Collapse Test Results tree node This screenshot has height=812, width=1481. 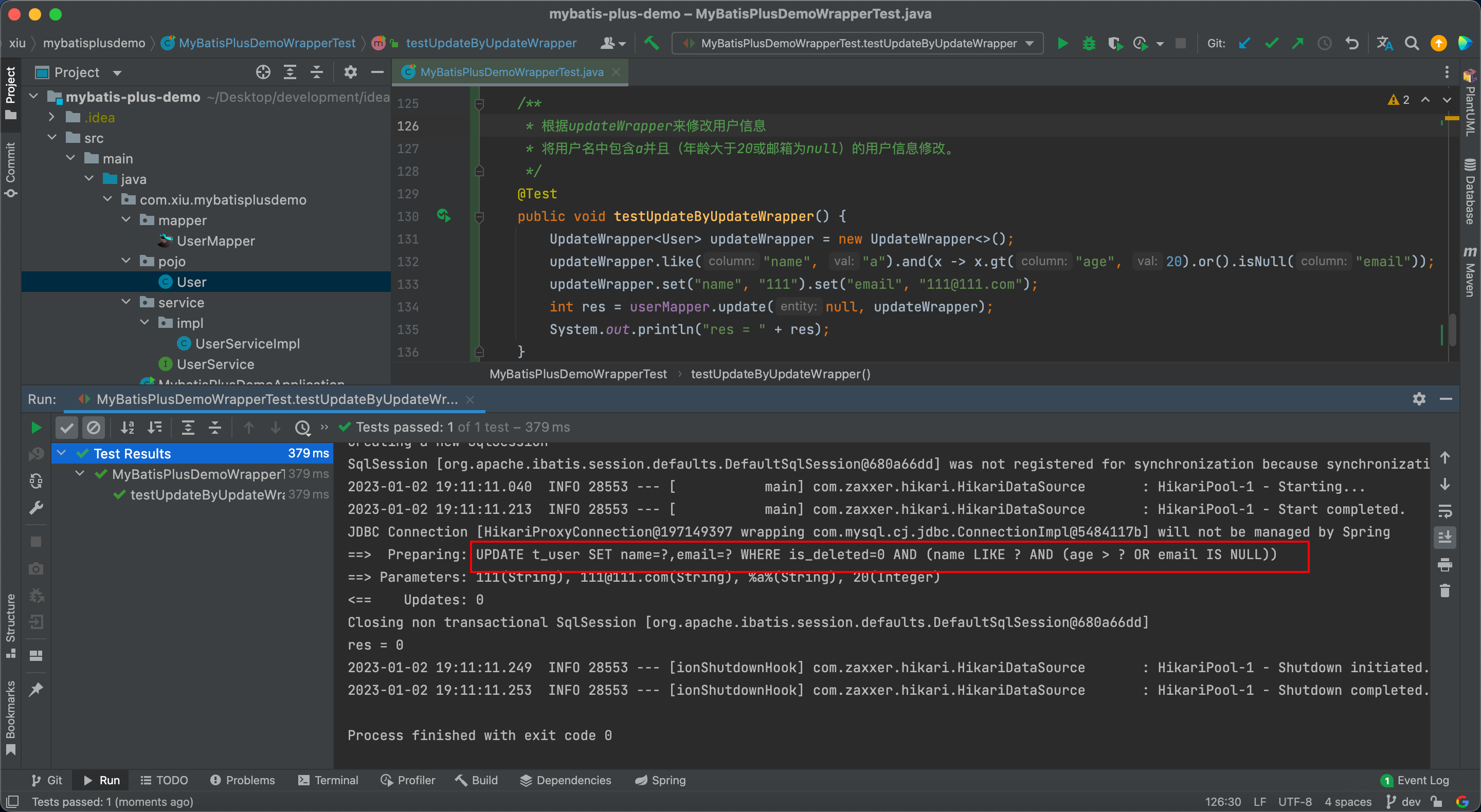click(62, 453)
